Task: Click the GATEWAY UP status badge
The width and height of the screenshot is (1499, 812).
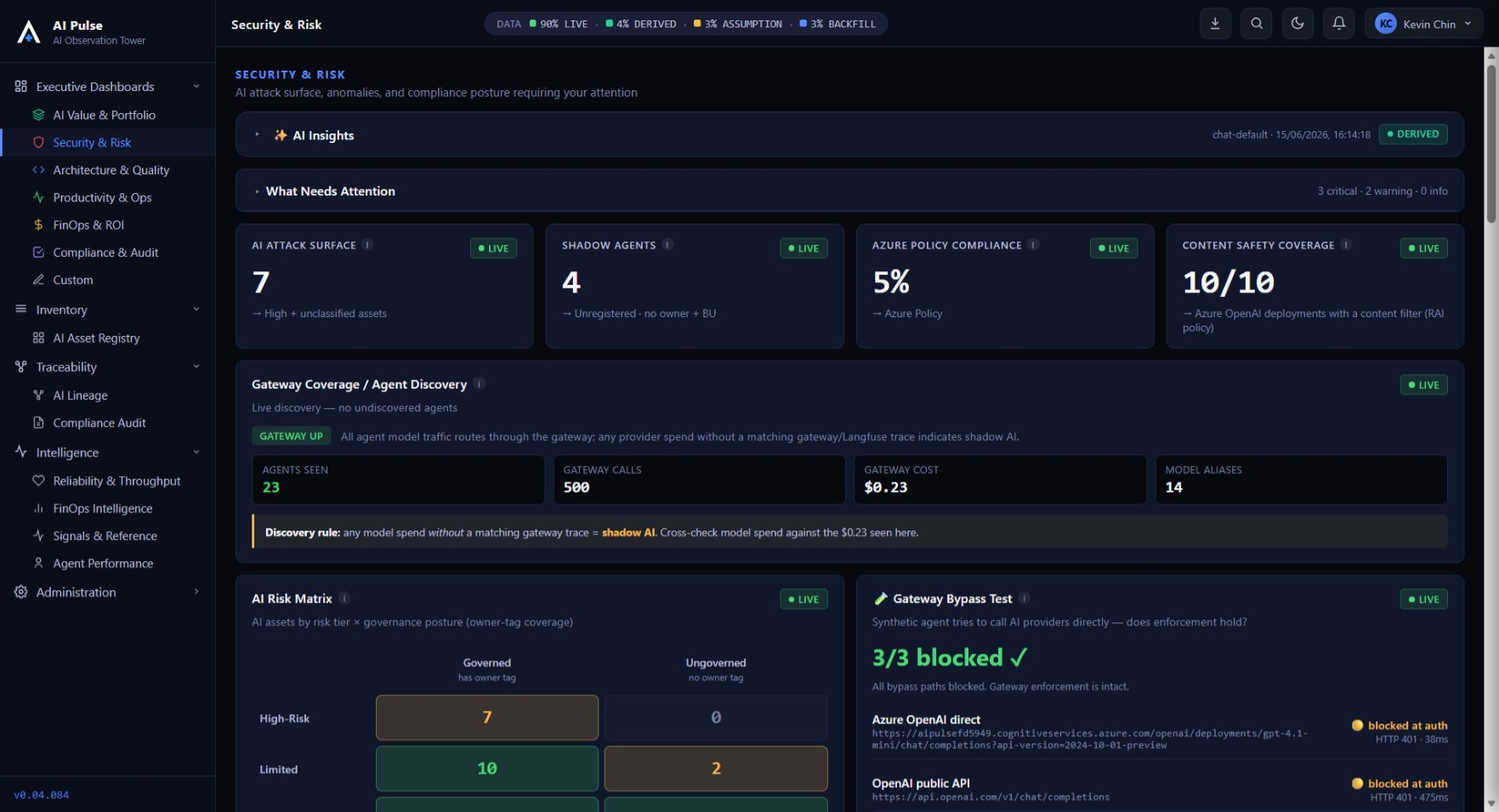Action: pyautogui.click(x=291, y=436)
